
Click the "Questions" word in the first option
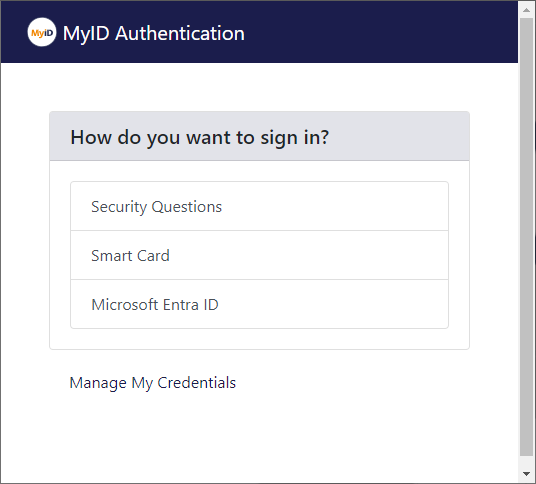[x=187, y=207]
